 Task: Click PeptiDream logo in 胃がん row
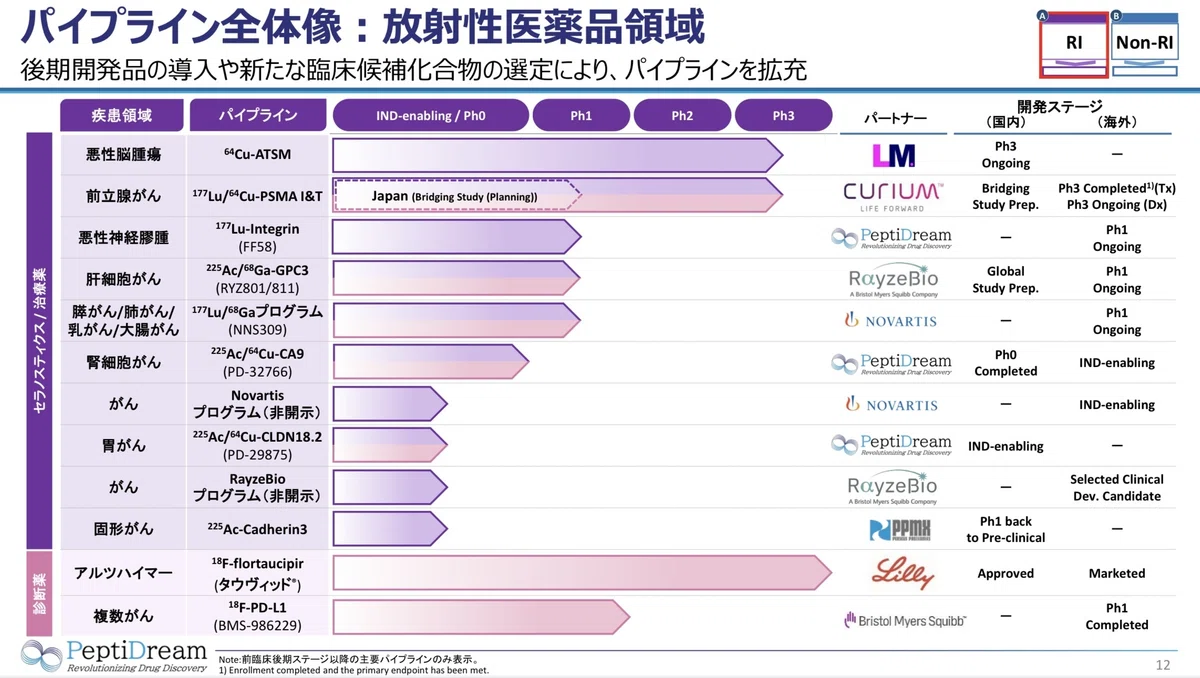891,446
